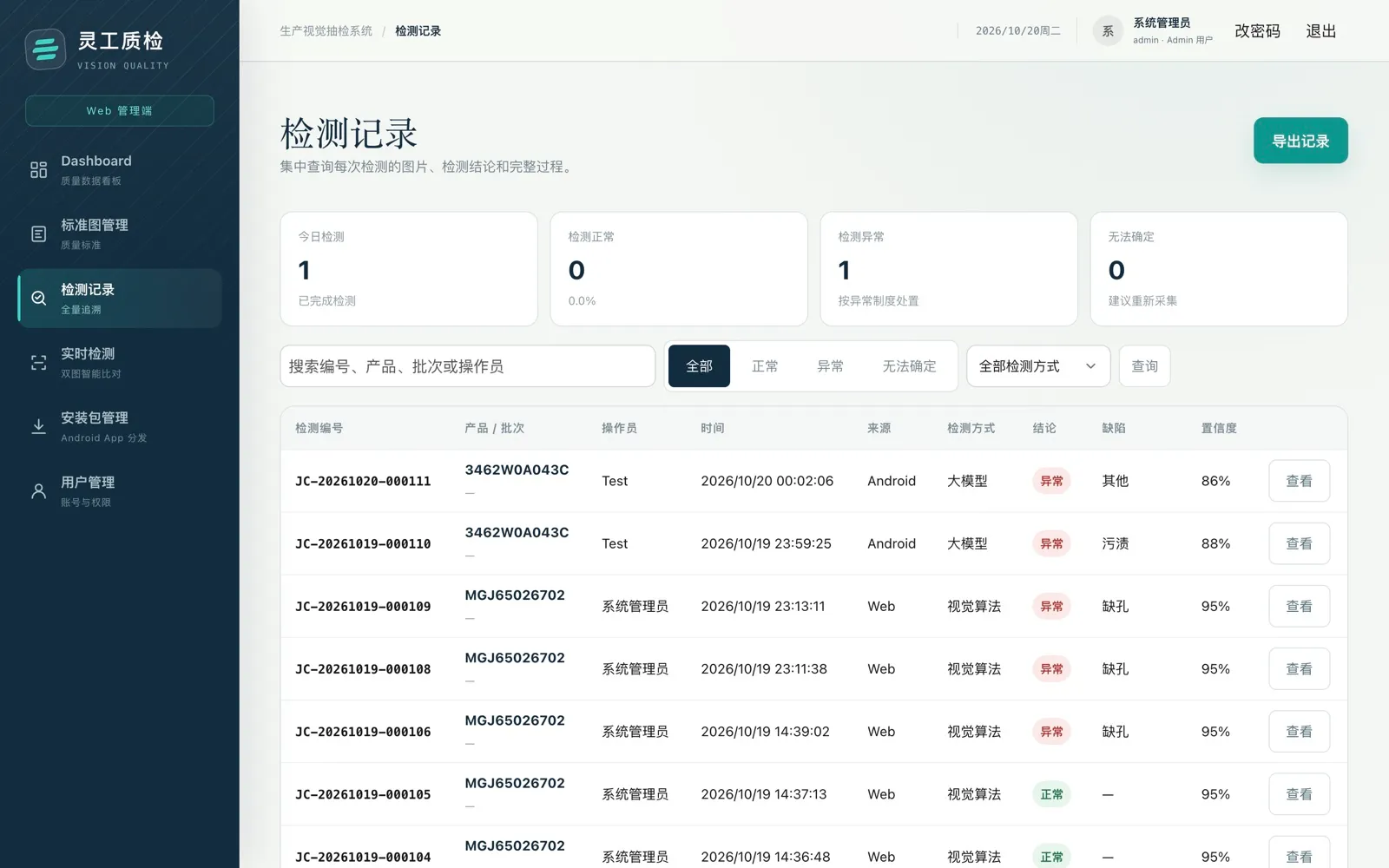Click the time 2026/10/19 23:13:11
The image size is (1389, 868).
[x=763, y=606]
